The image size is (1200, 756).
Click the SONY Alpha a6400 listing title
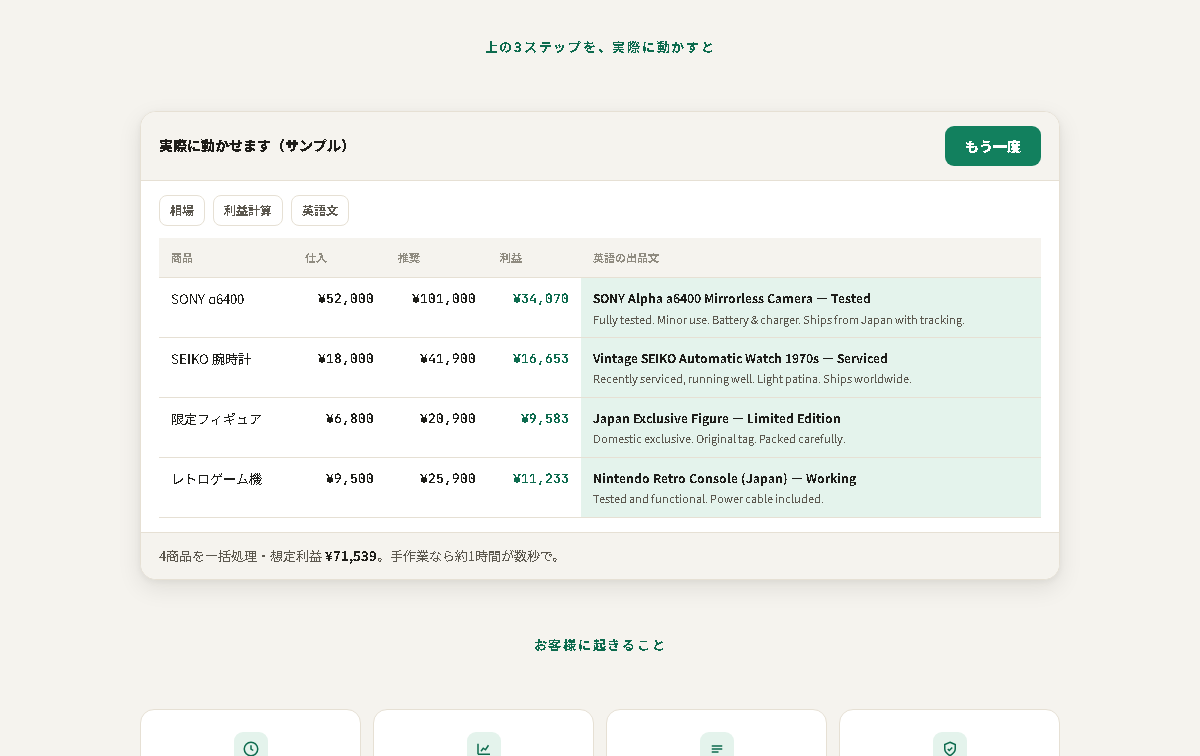tap(732, 299)
